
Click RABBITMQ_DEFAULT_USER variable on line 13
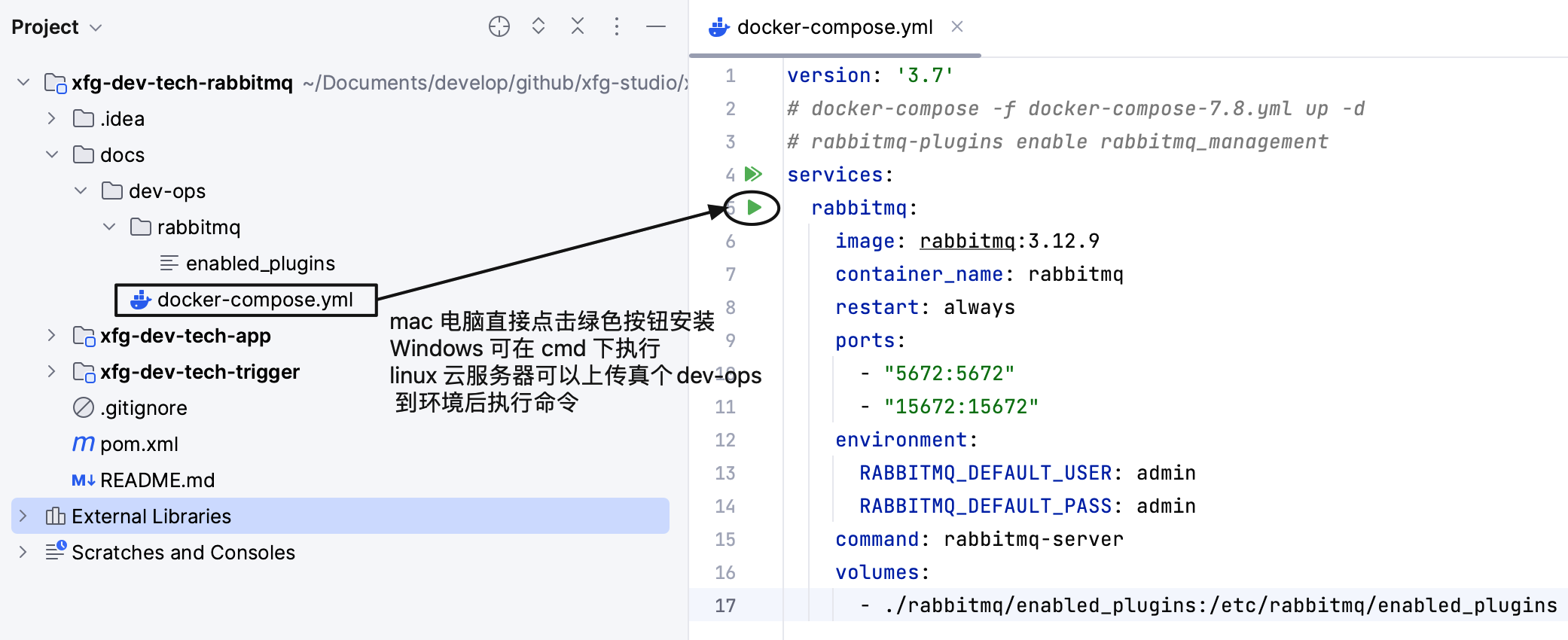tap(986, 473)
